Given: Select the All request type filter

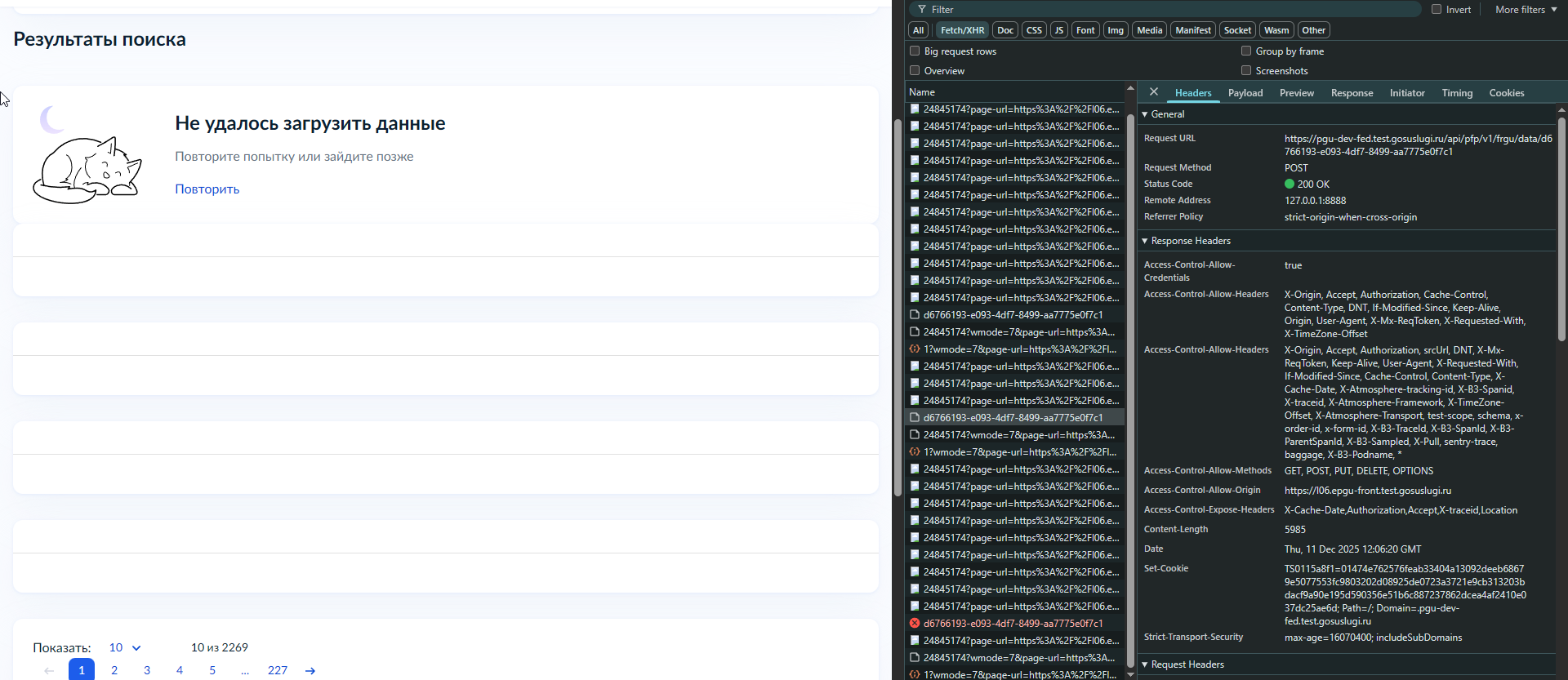Looking at the screenshot, I should (x=919, y=30).
